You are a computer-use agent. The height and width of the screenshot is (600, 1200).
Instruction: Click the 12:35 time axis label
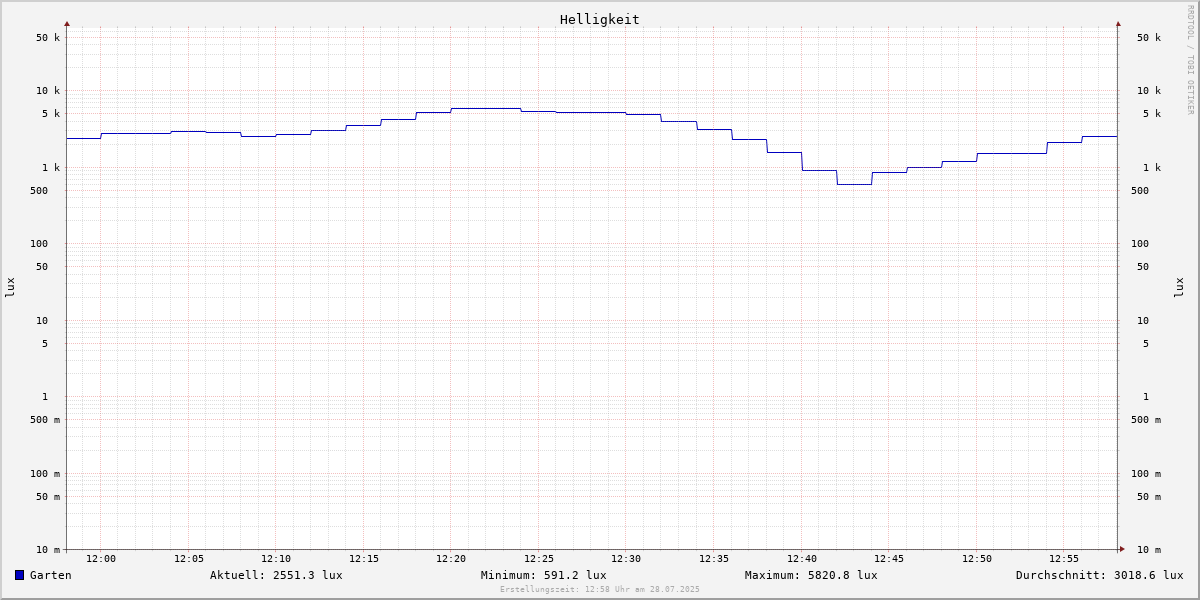pyautogui.click(x=714, y=559)
